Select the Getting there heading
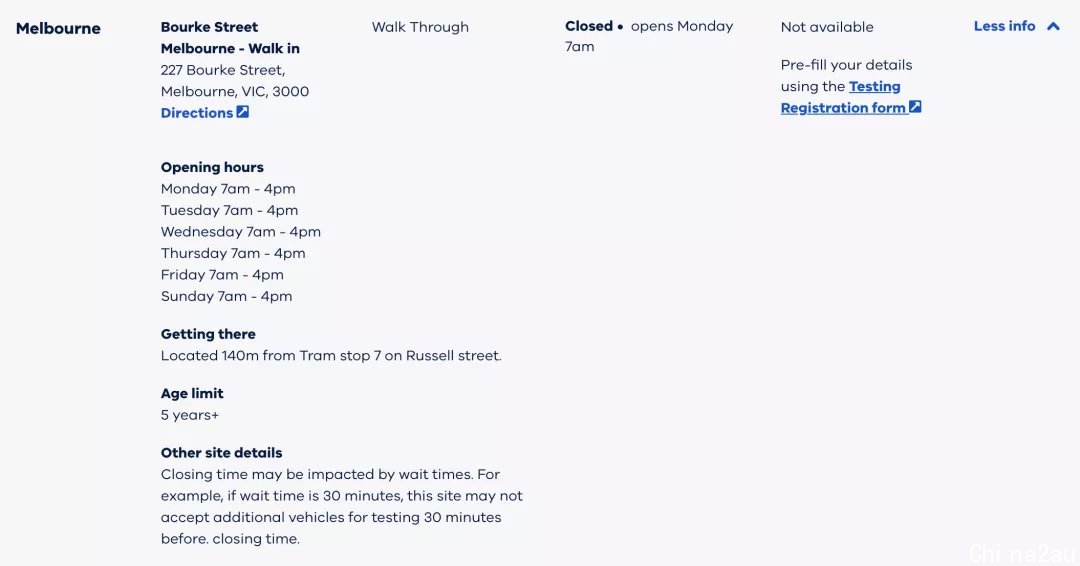The height and width of the screenshot is (566, 1080). (208, 334)
